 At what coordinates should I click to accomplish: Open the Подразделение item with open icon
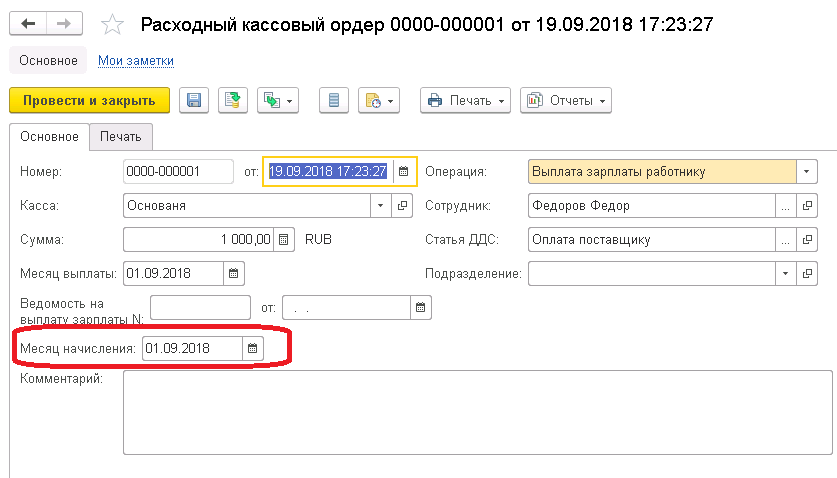(807, 273)
